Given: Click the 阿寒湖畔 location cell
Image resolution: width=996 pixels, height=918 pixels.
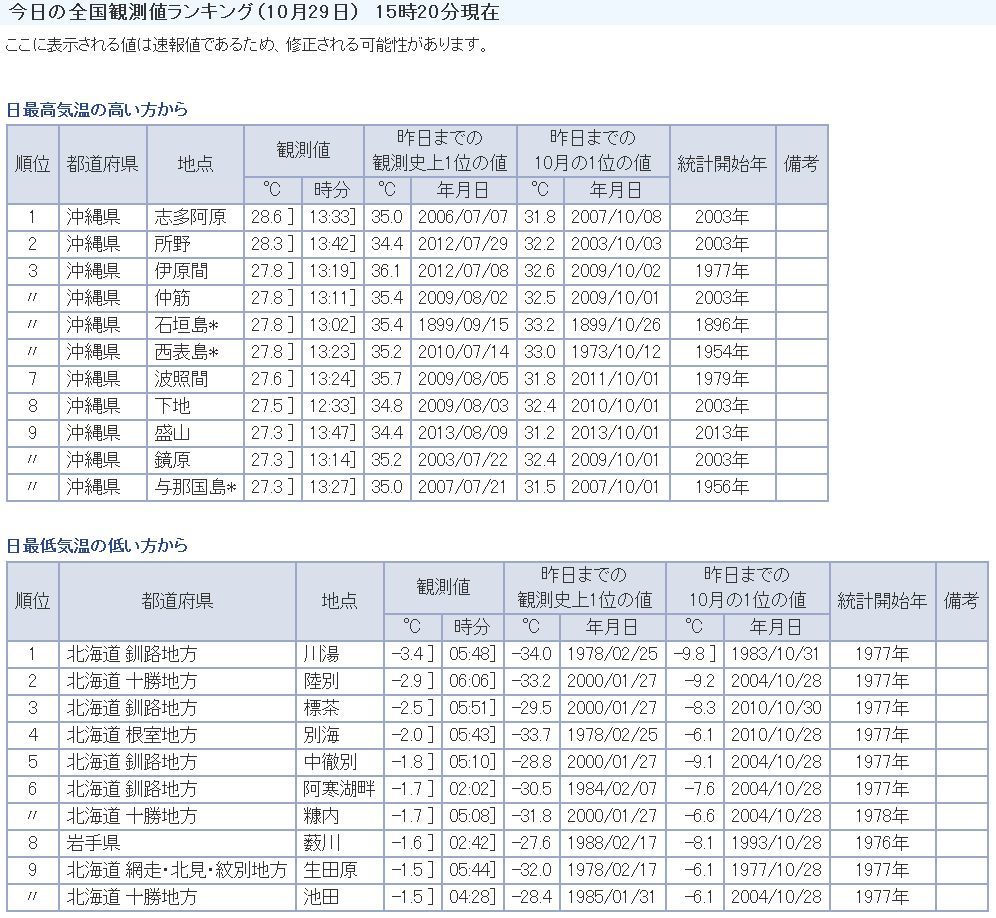Looking at the screenshot, I should pyautogui.click(x=339, y=789).
